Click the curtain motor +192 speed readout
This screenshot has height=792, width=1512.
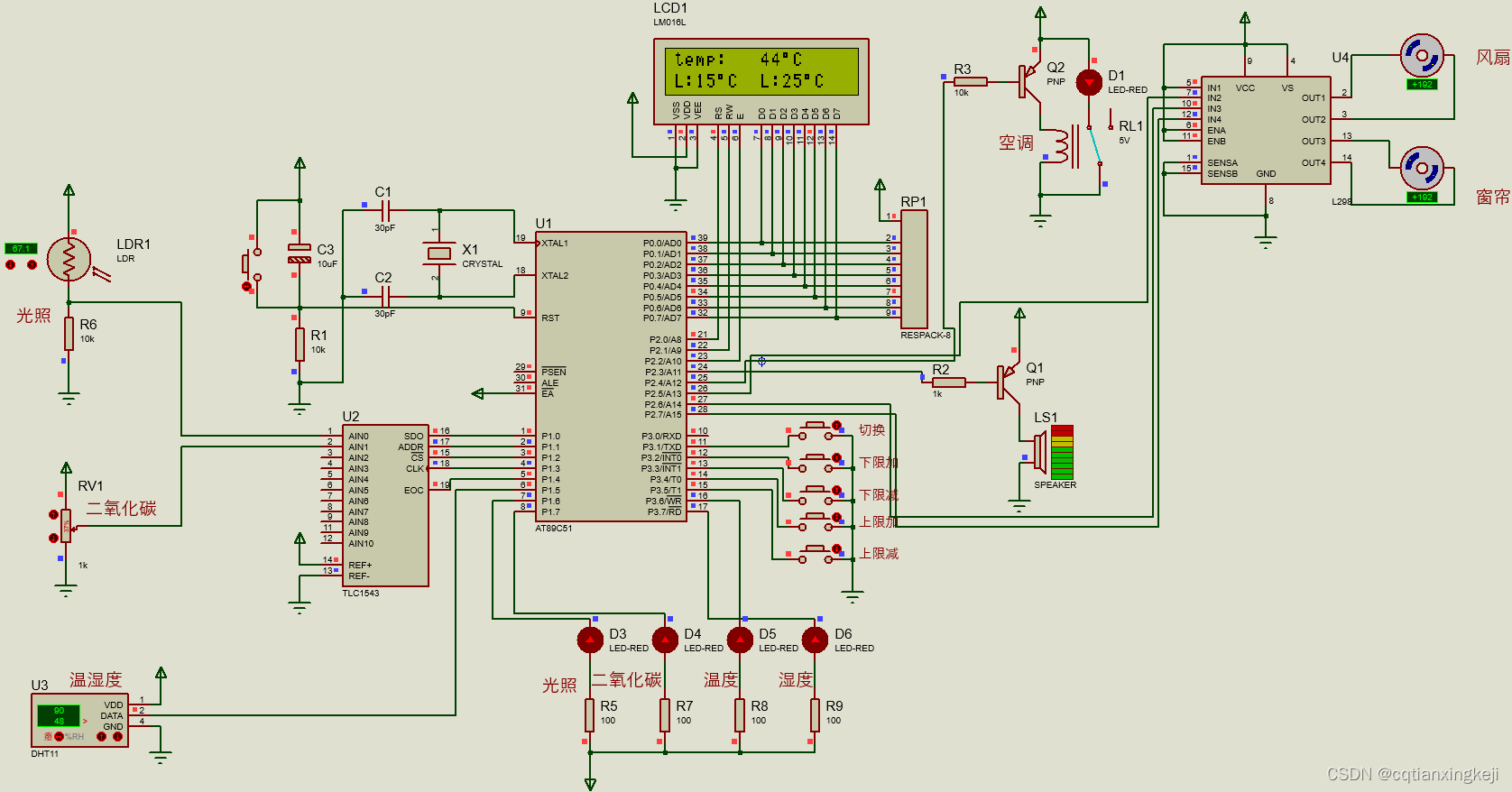coord(1422,198)
